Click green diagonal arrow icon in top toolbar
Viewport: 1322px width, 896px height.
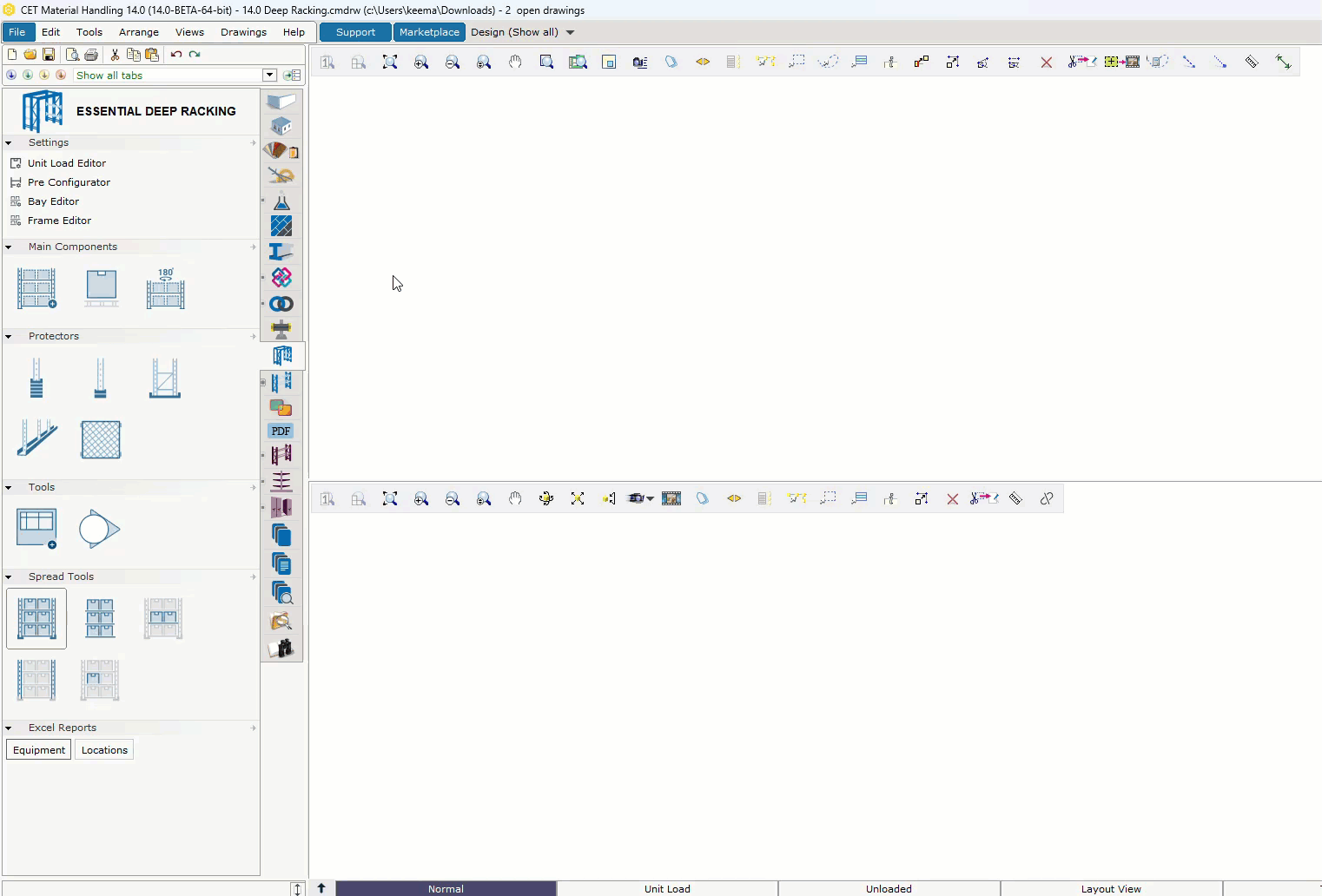point(1283,62)
